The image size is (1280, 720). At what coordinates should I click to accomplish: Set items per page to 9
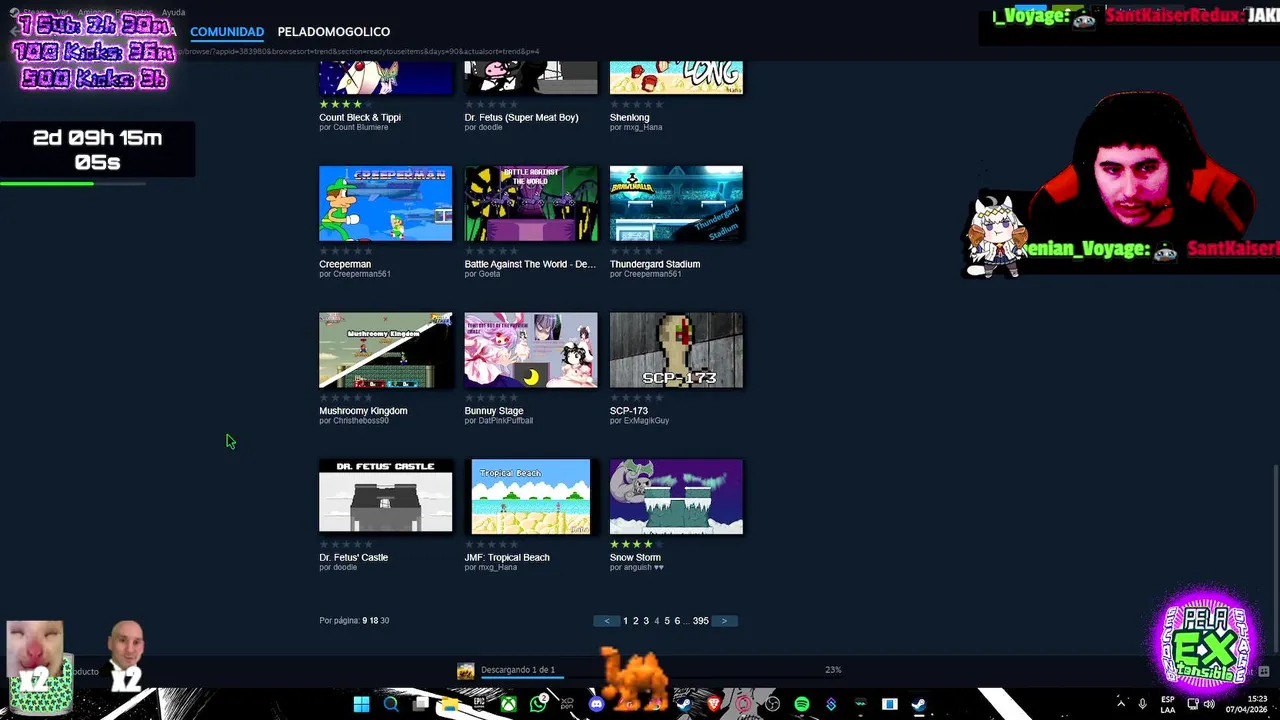365,621
